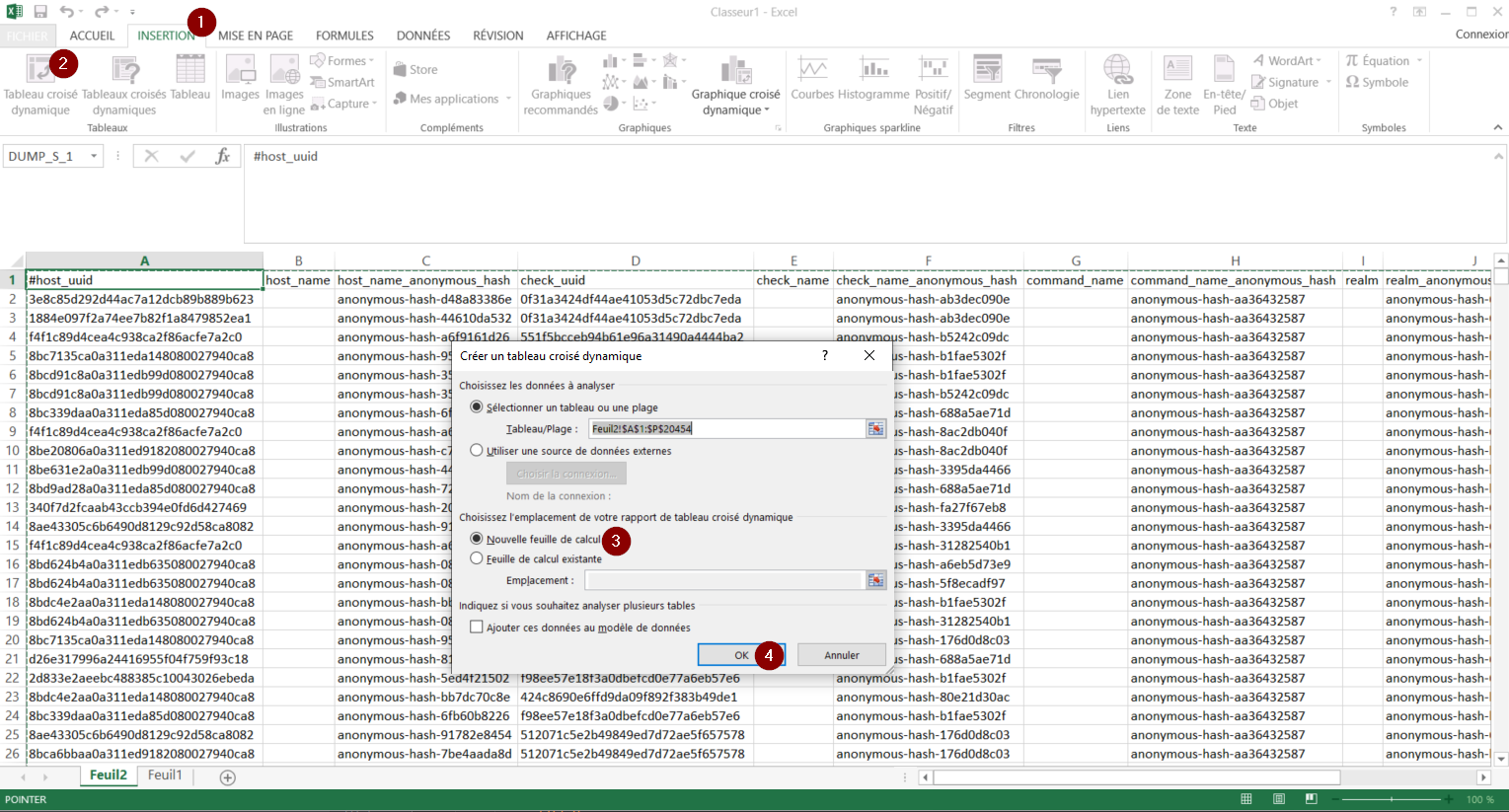1509x812 pixels.
Task: Click in the Tableau/Plage range field
Action: [725, 429]
